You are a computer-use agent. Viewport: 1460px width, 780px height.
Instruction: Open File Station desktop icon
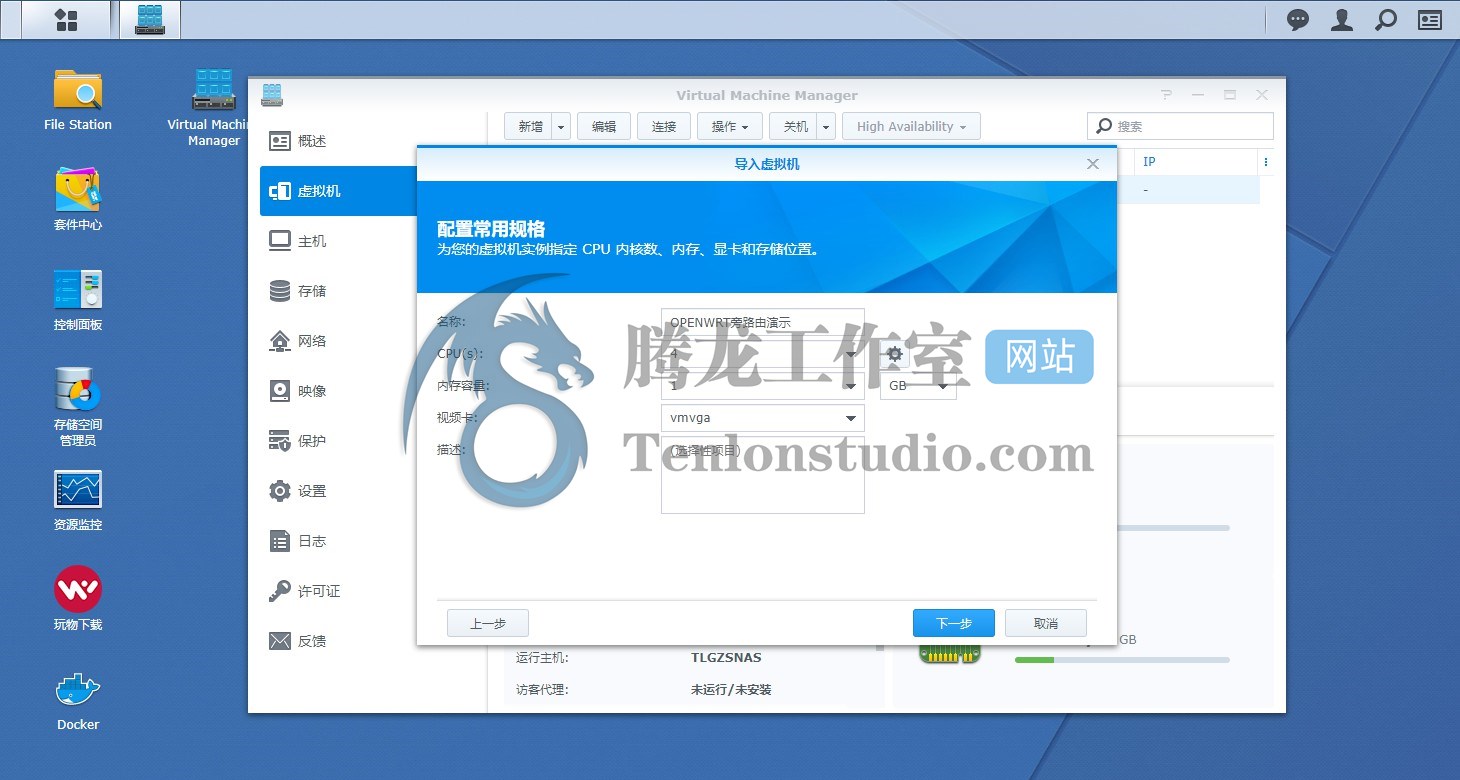[x=78, y=100]
